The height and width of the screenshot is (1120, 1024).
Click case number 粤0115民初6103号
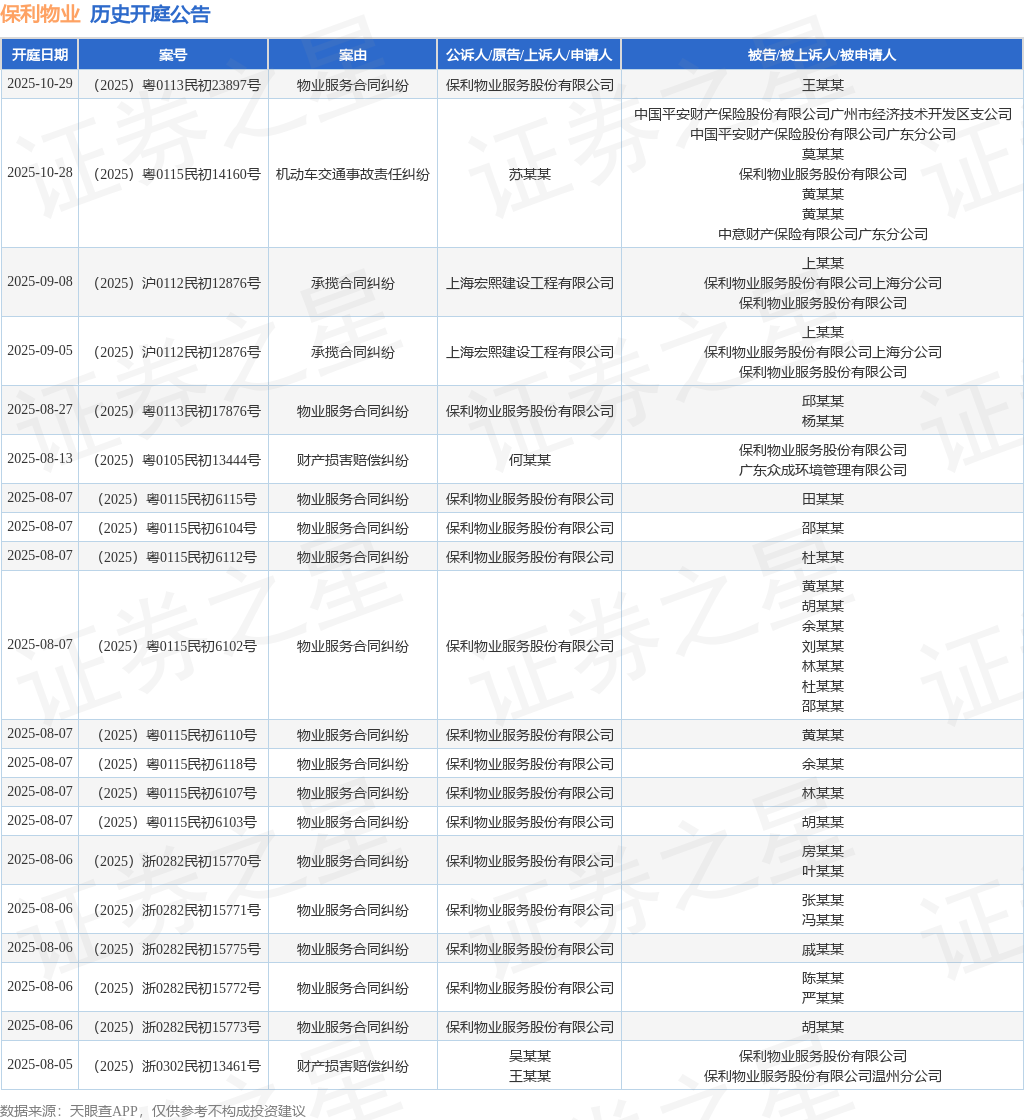[x=177, y=823]
